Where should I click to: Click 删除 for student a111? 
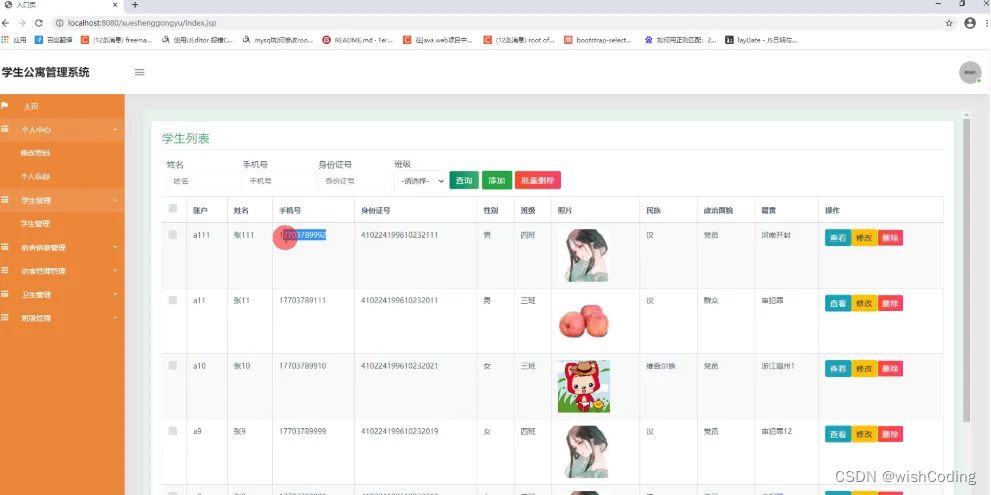click(x=890, y=238)
